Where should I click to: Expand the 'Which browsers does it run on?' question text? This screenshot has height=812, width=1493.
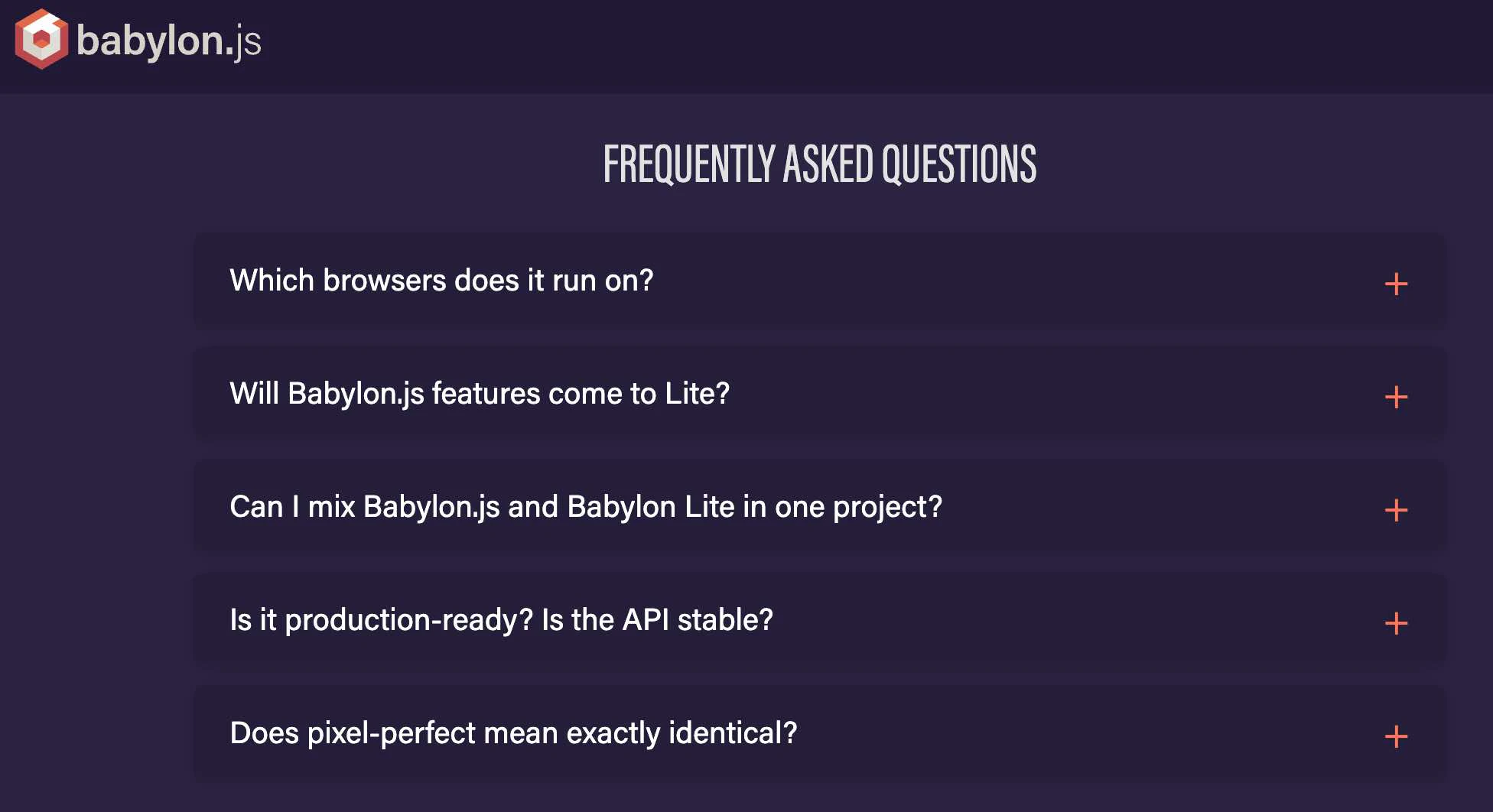(x=441, y=281)
